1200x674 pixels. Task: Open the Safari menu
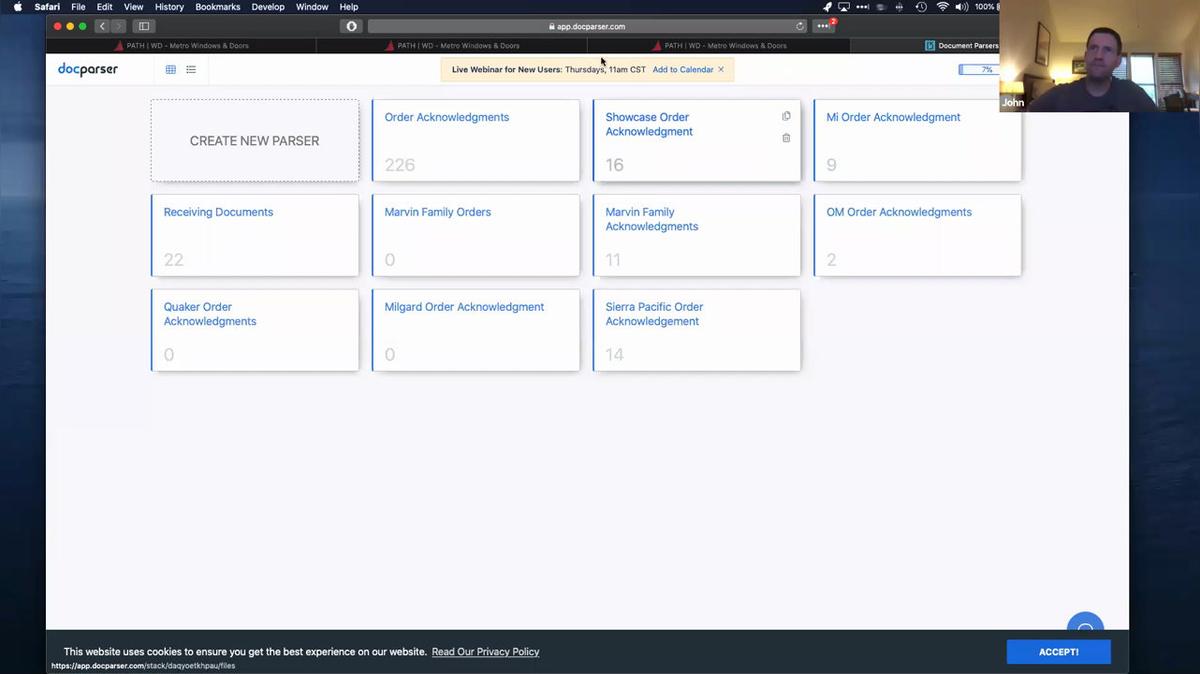pyautogui.click(x=47, y=7)
